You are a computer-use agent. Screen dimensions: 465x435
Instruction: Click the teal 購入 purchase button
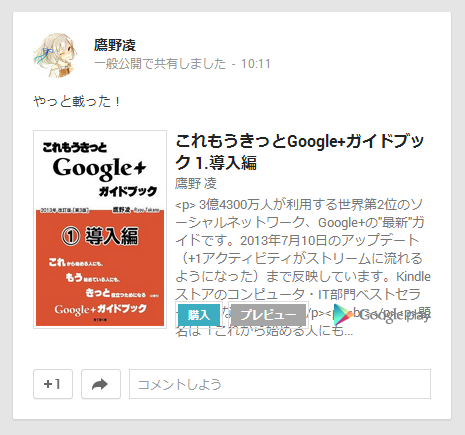[199, 315]
